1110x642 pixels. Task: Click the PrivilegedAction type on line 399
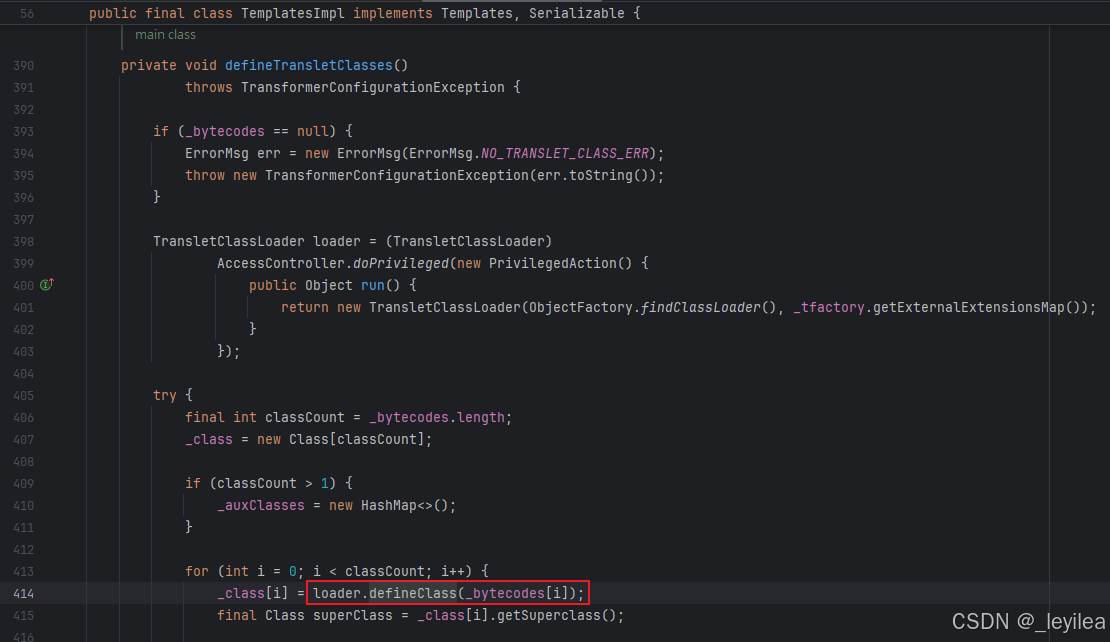[x=553, y=263]
